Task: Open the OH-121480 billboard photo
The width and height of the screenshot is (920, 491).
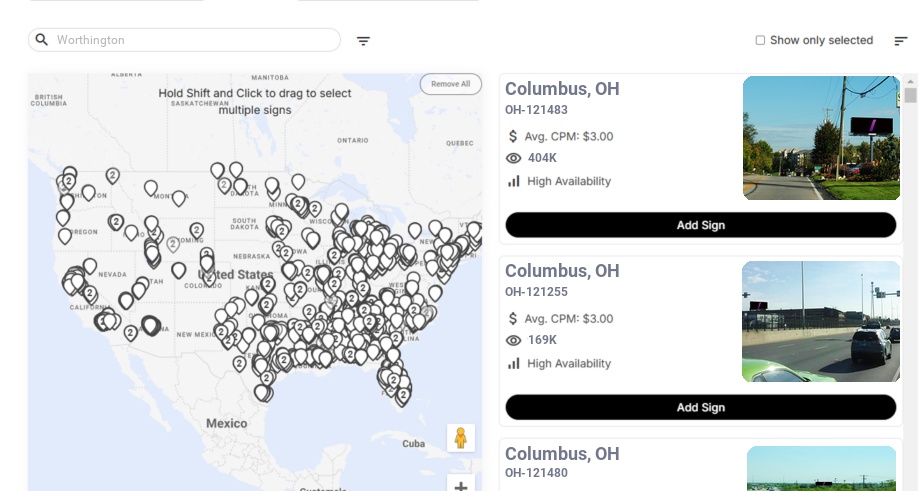Action: coord(821,468)
